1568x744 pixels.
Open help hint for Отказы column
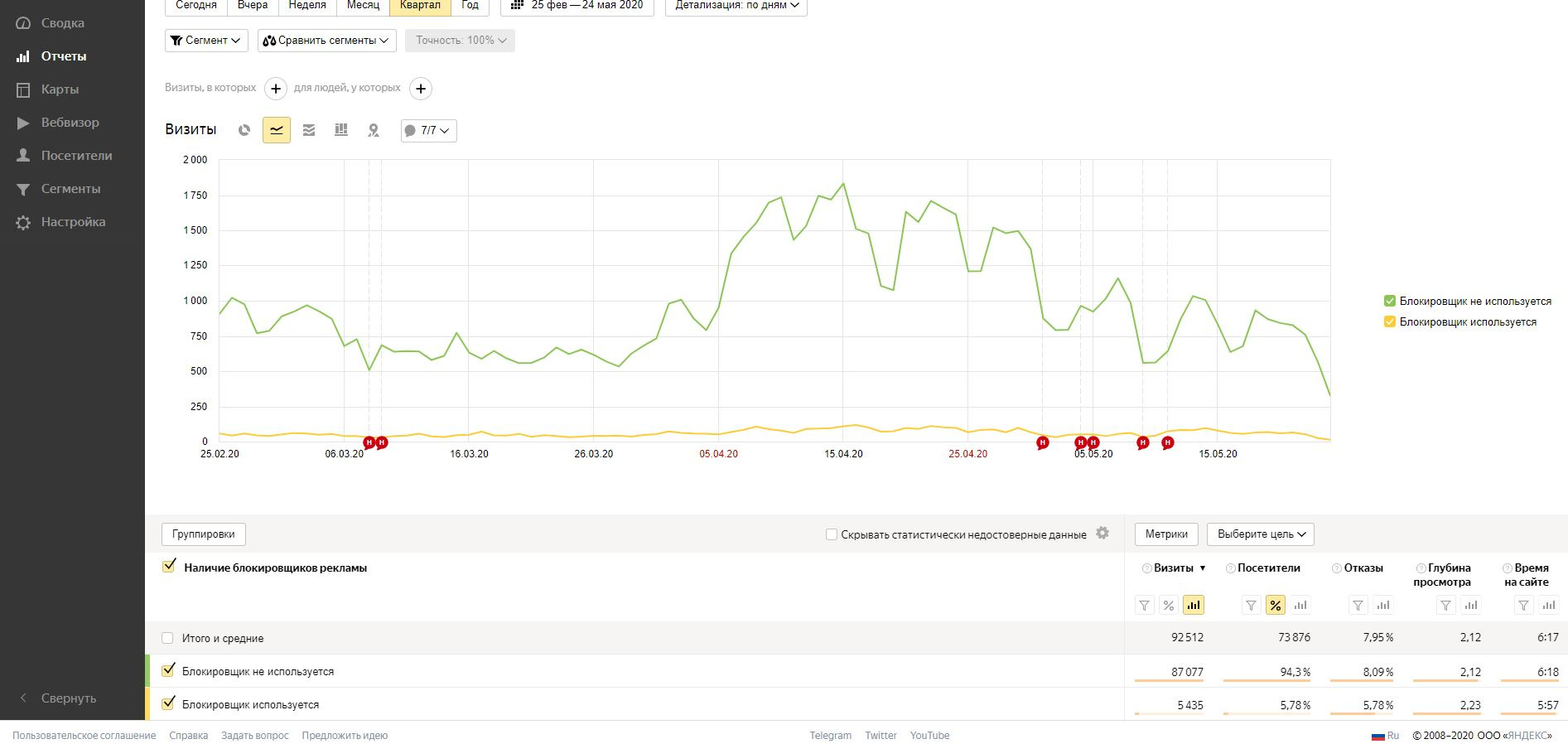click(x=1337, y=568)
